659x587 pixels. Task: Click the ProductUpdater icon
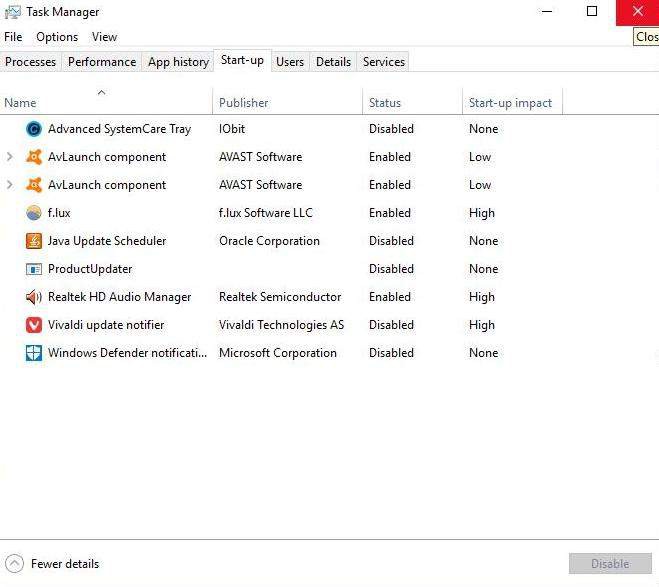(x=34, y=269)
